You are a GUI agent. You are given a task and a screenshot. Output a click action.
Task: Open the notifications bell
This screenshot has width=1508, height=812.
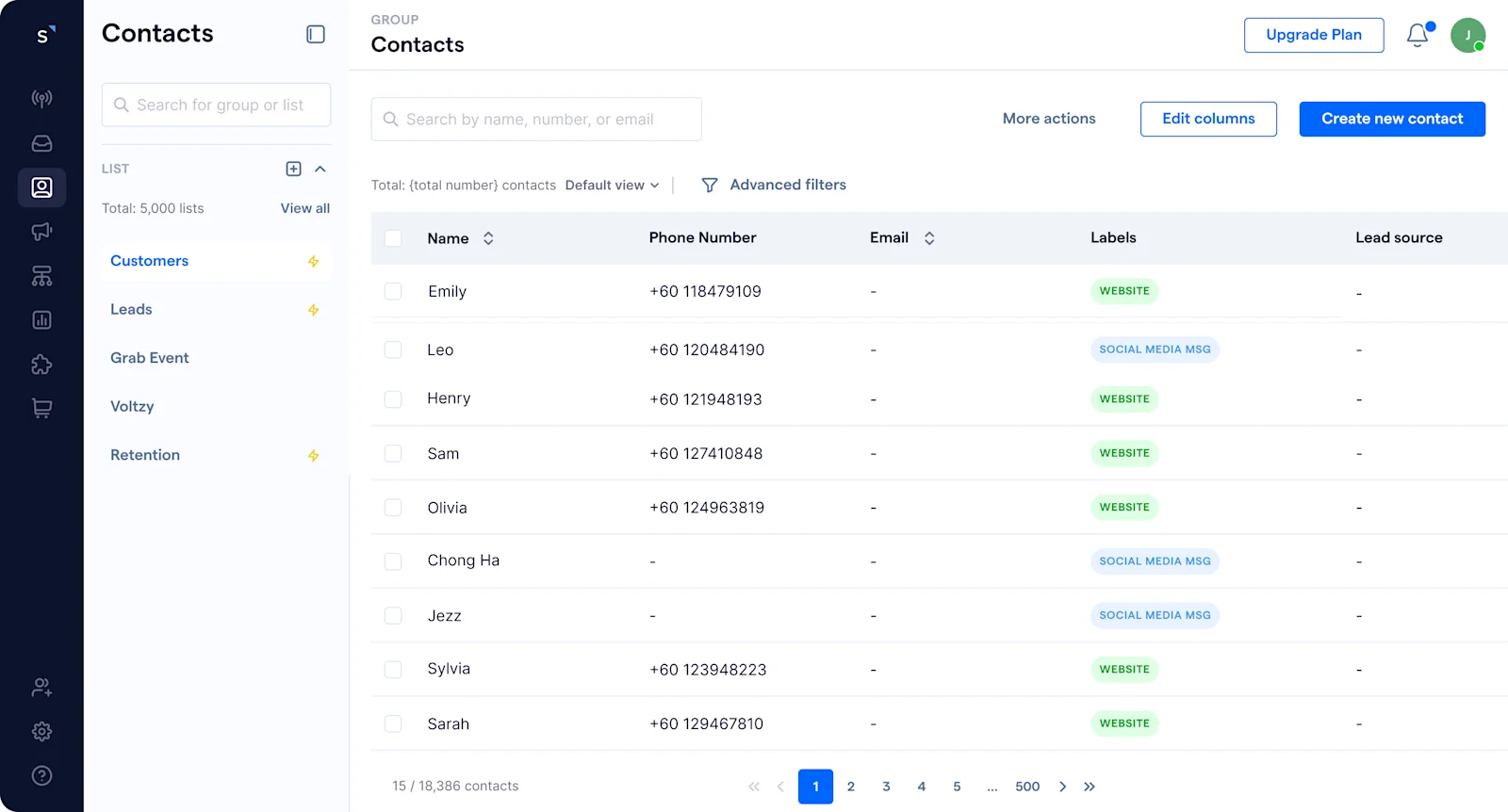point(1418,35)
